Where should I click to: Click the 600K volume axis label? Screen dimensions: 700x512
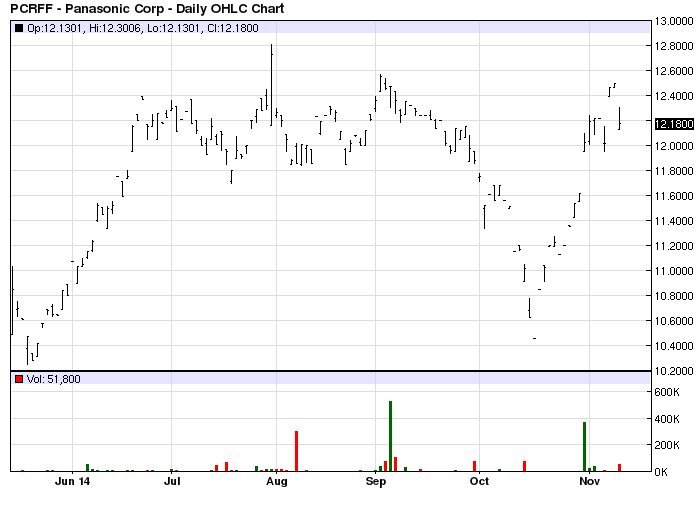coord(667,392)
